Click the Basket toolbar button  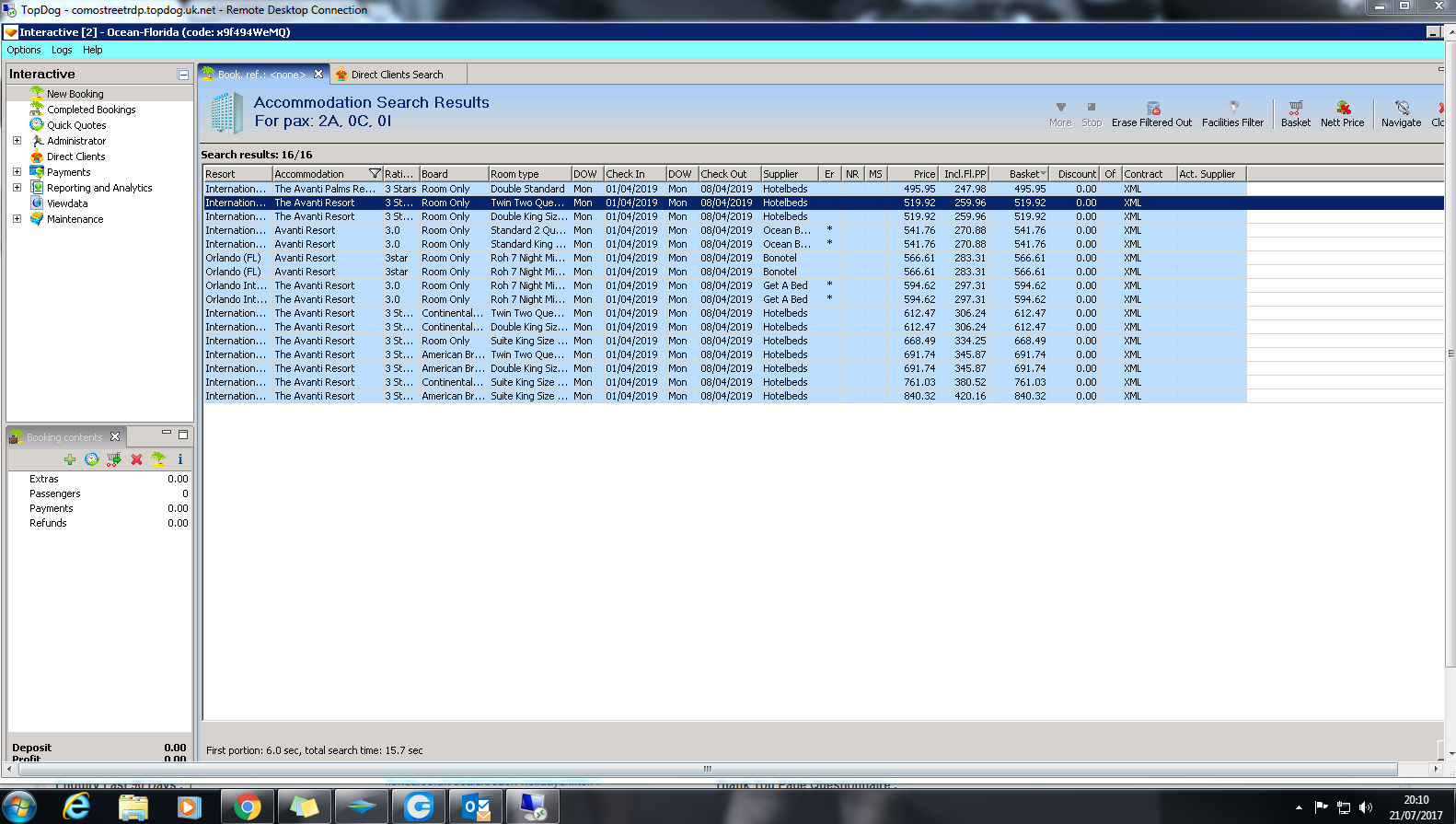[1296, 114]
